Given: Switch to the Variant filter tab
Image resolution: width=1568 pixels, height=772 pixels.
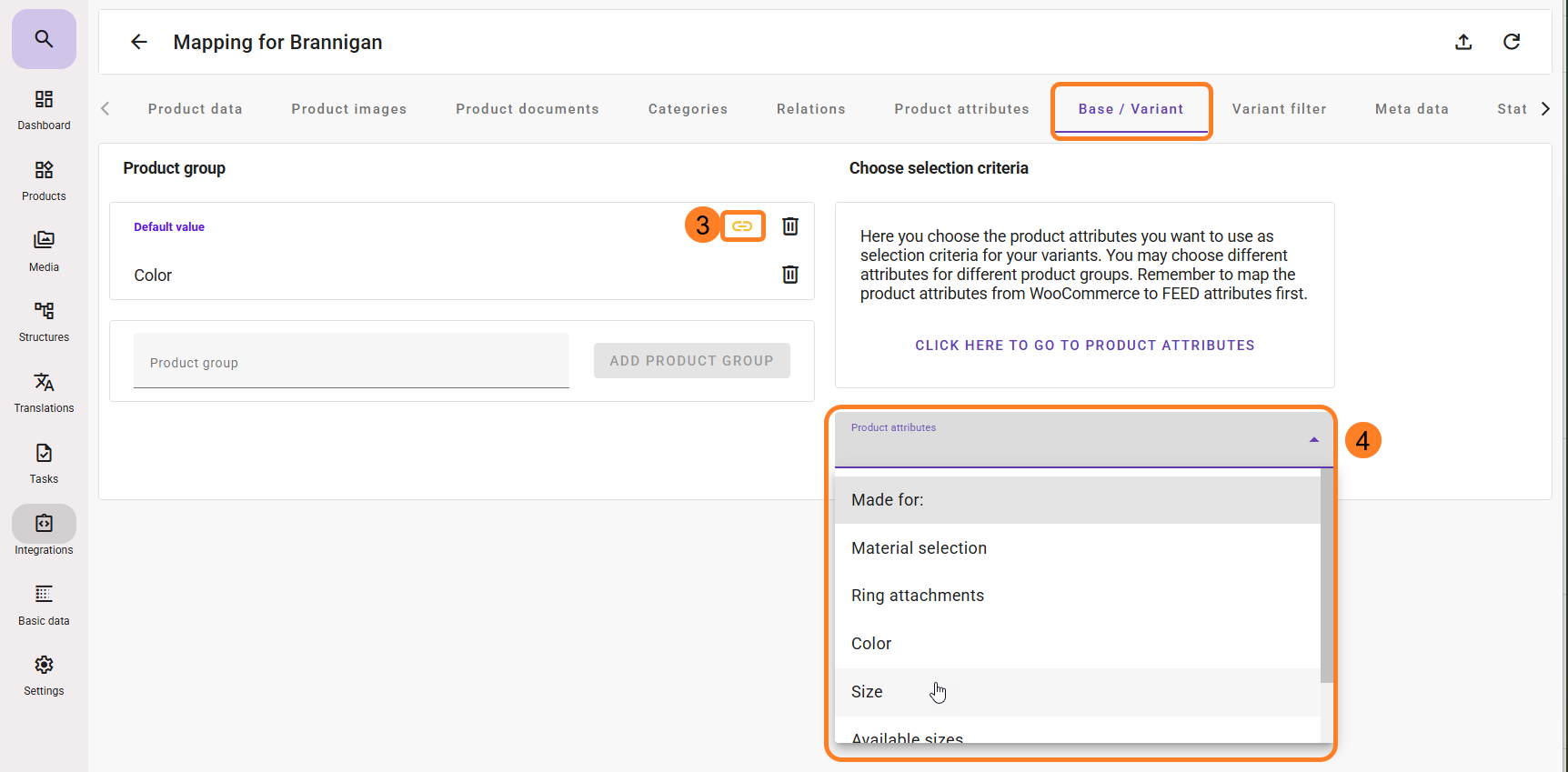Looking at the screenshot, I should pyautogui.click(x=1279, y=109).
